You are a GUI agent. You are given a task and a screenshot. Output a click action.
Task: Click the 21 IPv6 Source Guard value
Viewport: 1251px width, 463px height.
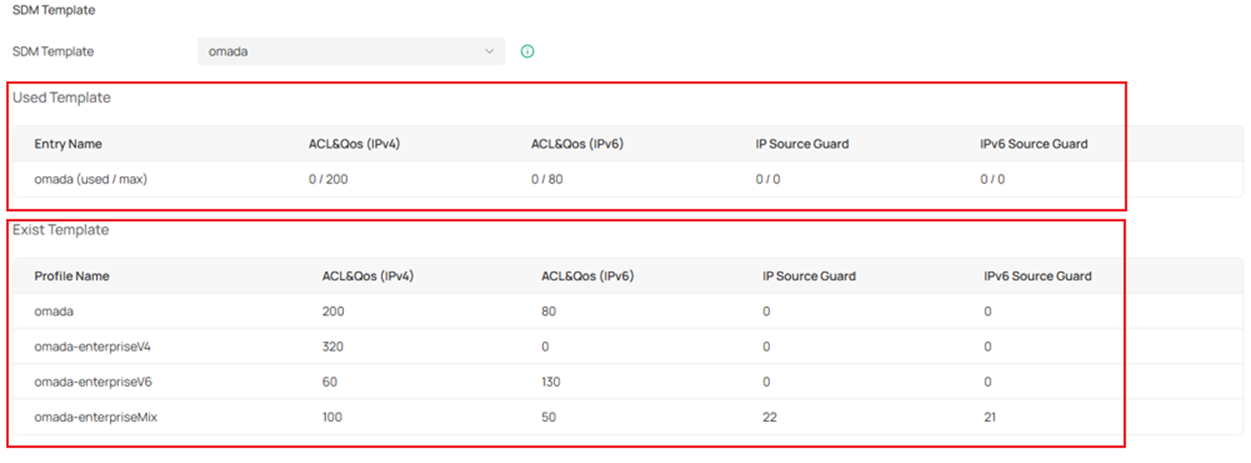(x=990, y=417)
